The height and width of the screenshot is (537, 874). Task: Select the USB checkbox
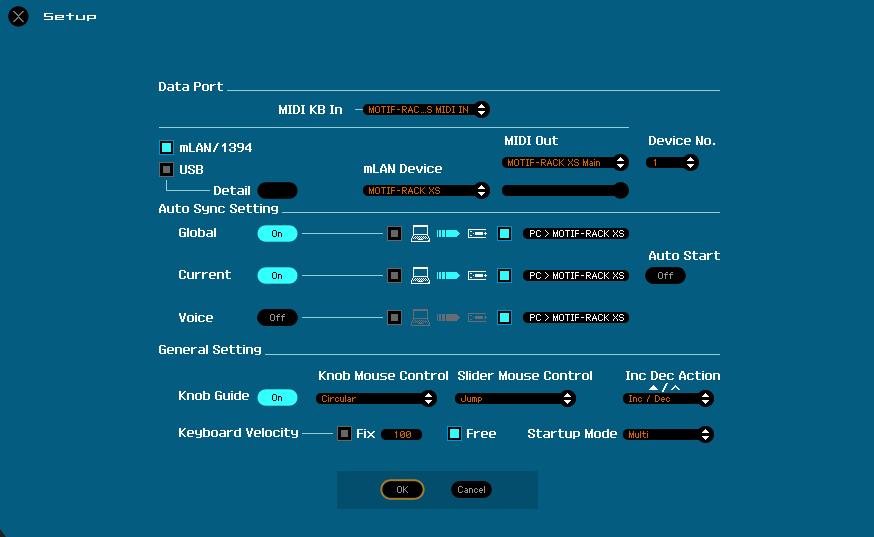point(166,169)
